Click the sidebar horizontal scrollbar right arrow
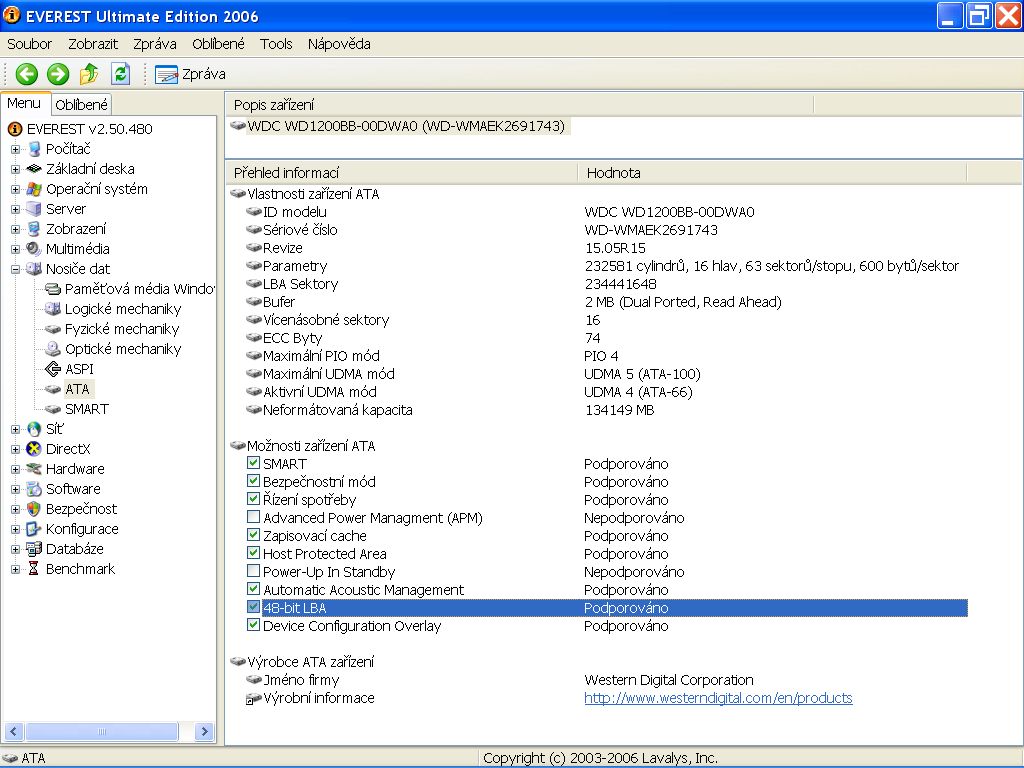The image size is (1024, 768). pyautogui.click(x=205, y=732)
